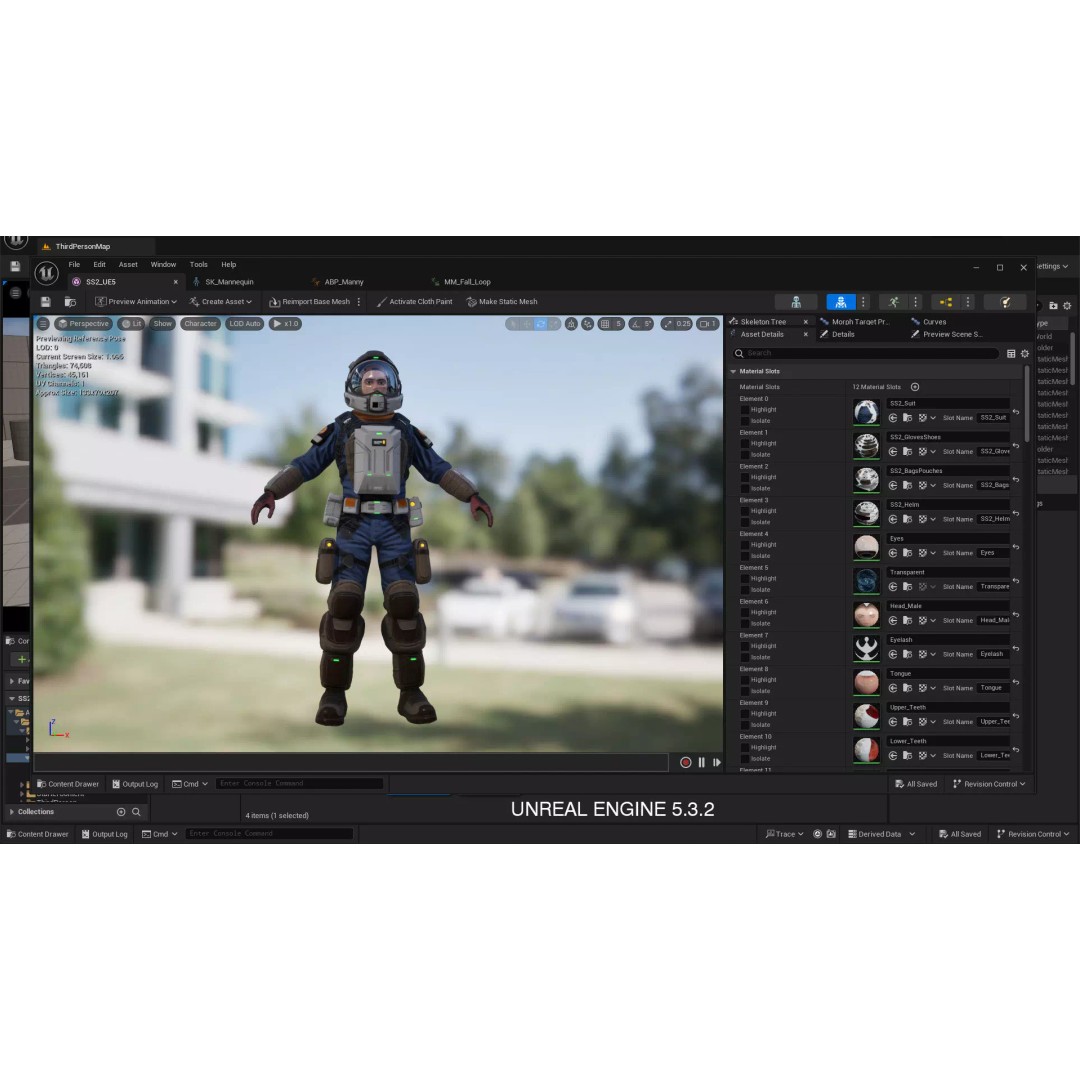Open the File menu
1080x1080 pixels.
[x=74, y=264]
